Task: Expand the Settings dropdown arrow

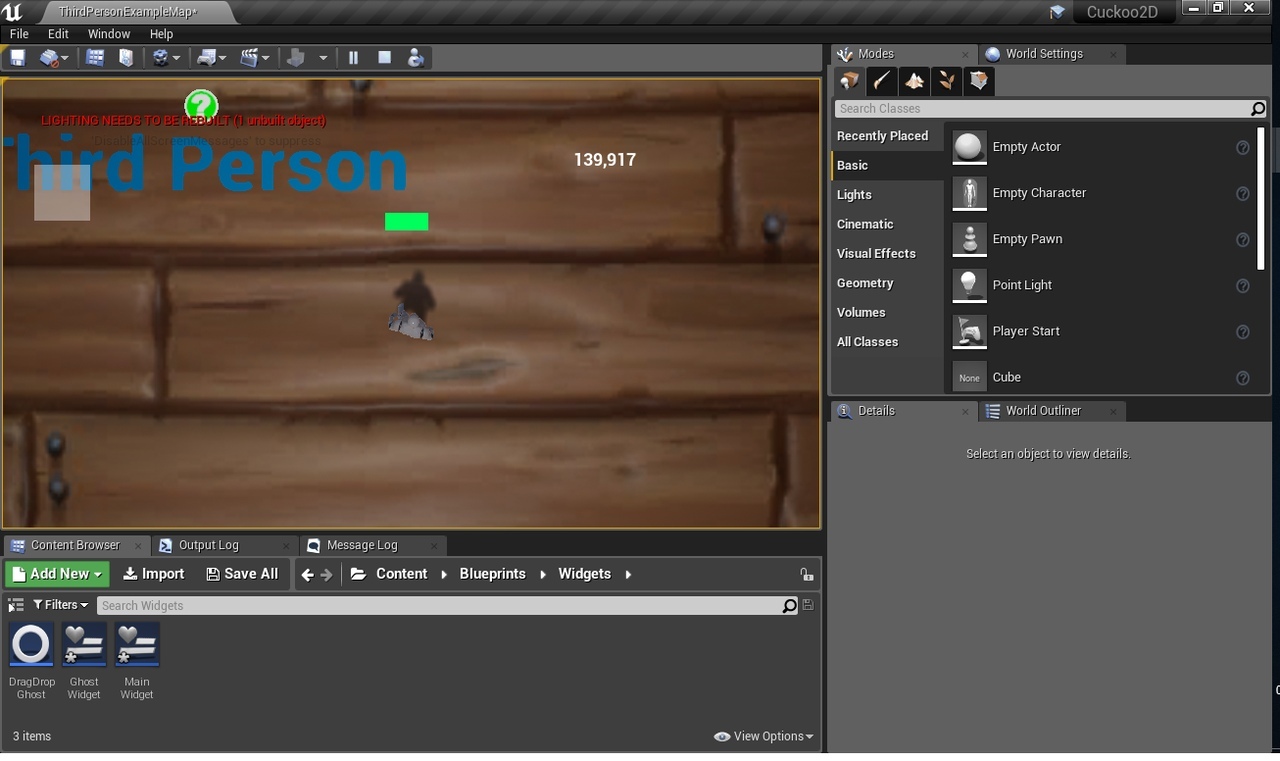Action: tap(177, 58)
